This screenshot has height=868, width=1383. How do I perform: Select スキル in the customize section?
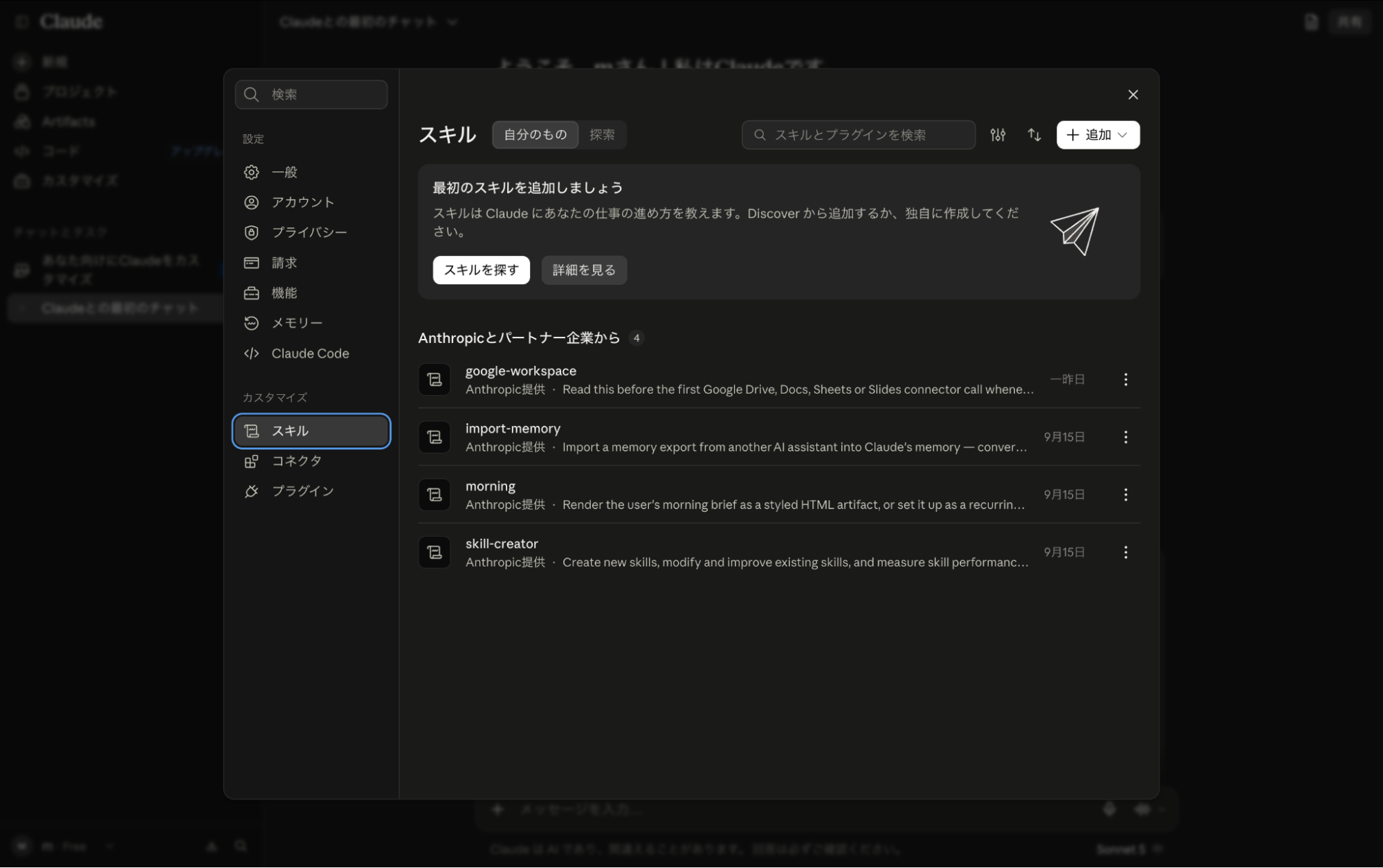[x=311, y=431]
